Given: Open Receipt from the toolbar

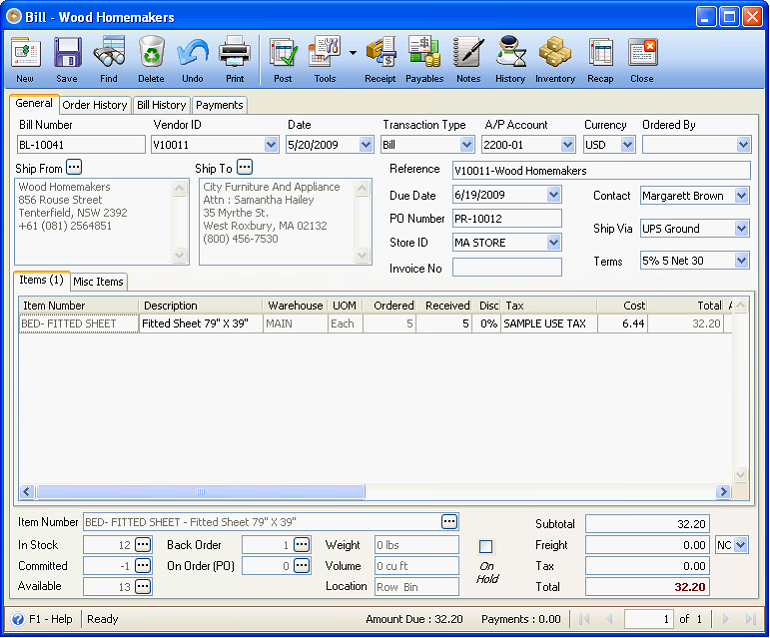Looking at the screenshot, I should (381, 59).
